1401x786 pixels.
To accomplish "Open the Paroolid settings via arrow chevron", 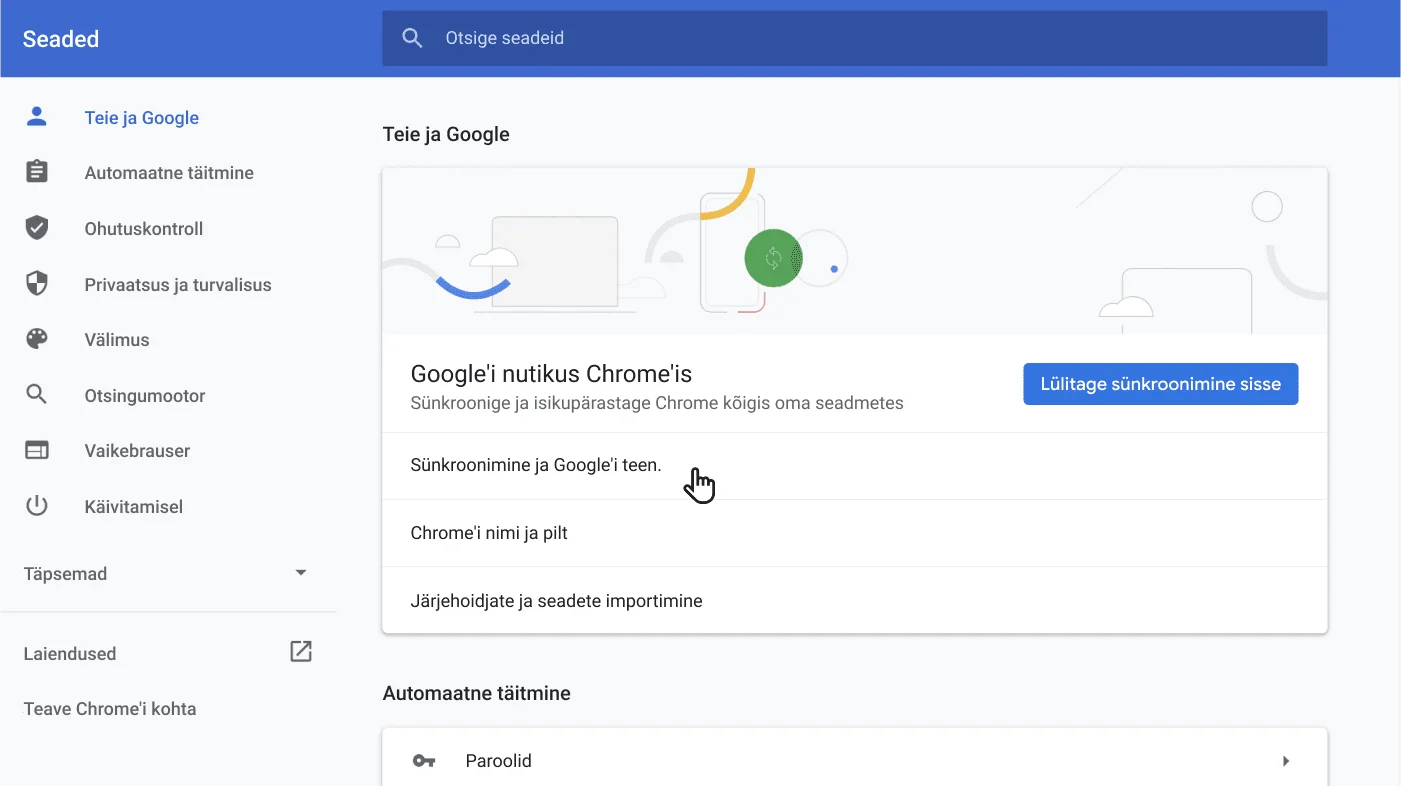I will (1285, 760).
